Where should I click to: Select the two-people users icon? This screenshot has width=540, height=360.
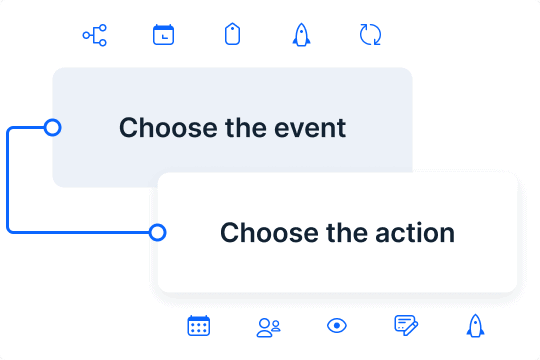click(269, 328)
